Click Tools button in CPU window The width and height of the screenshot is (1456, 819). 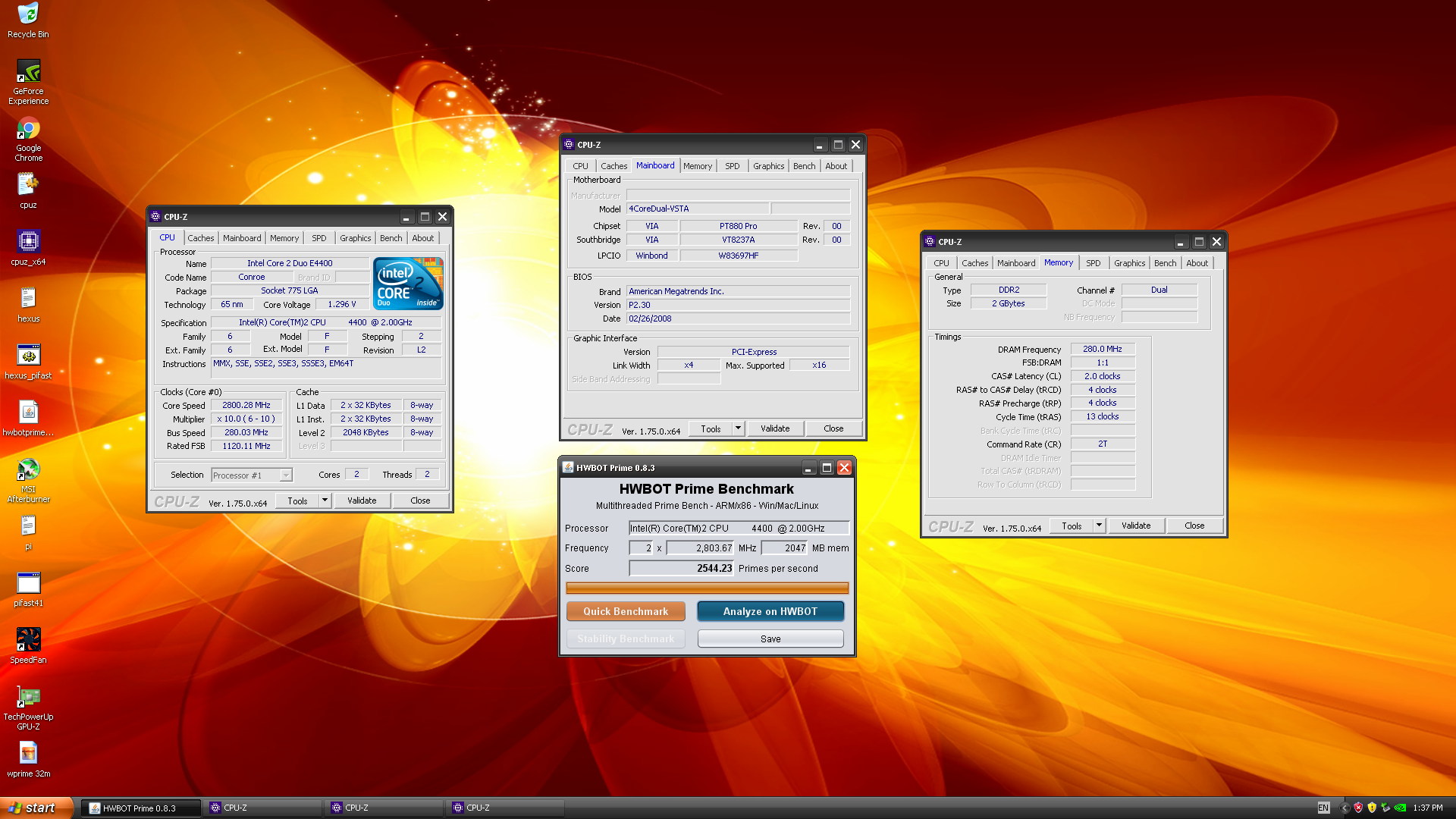pyautogui.click(x=297, y=500)
